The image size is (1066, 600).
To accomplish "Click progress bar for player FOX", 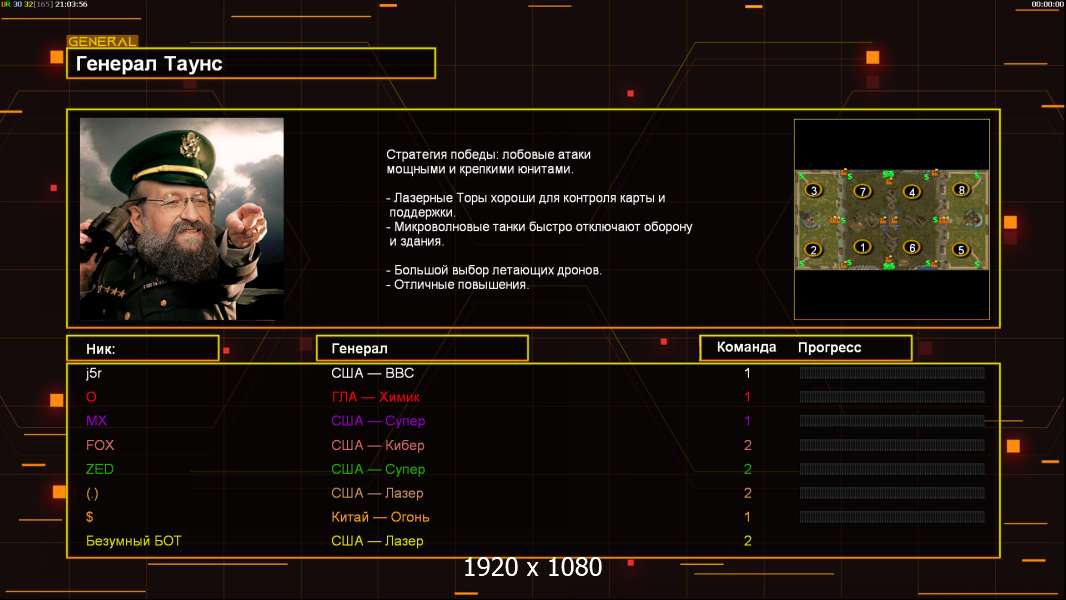I will click(892, 445).
